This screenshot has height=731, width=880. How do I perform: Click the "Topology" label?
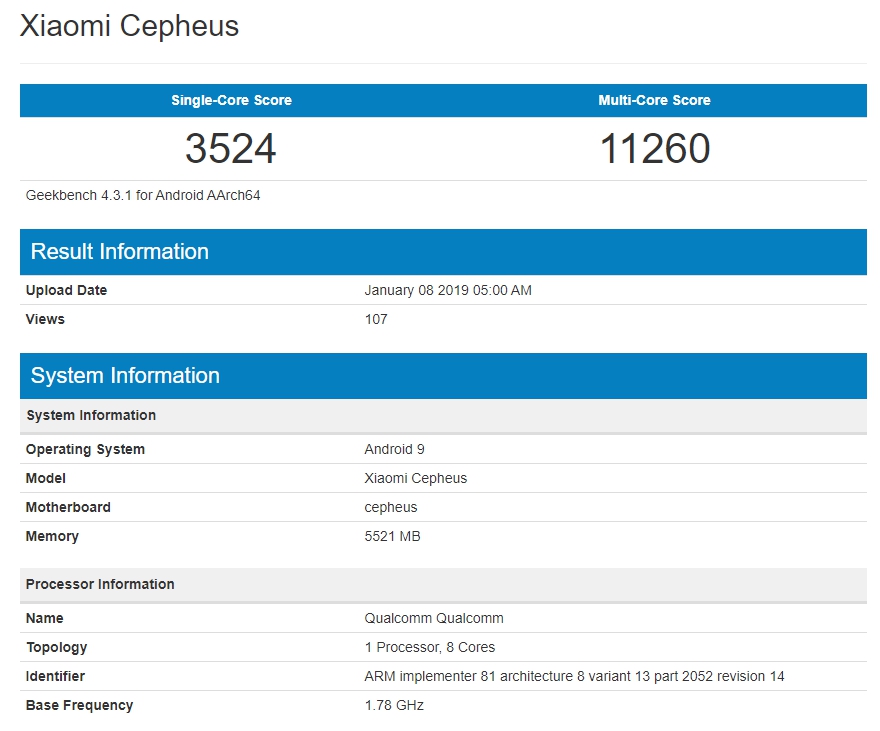[57, 647]
